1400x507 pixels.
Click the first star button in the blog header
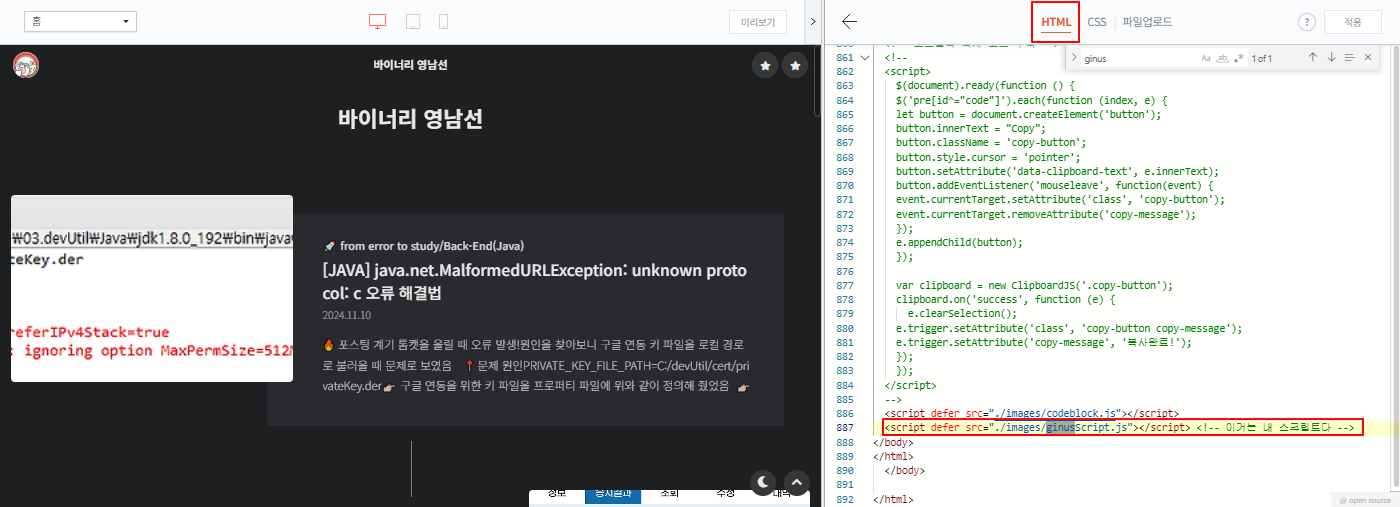point(765,65)
